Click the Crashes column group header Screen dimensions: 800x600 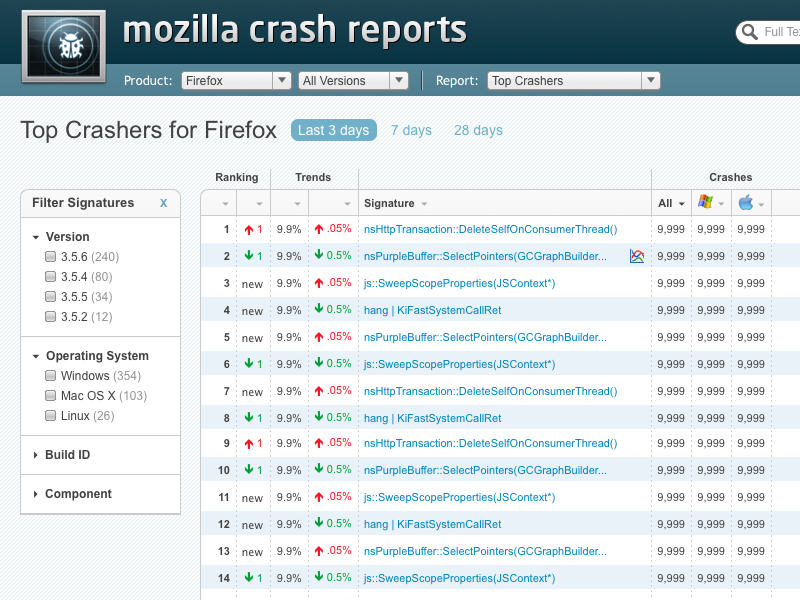pos(730,177)
